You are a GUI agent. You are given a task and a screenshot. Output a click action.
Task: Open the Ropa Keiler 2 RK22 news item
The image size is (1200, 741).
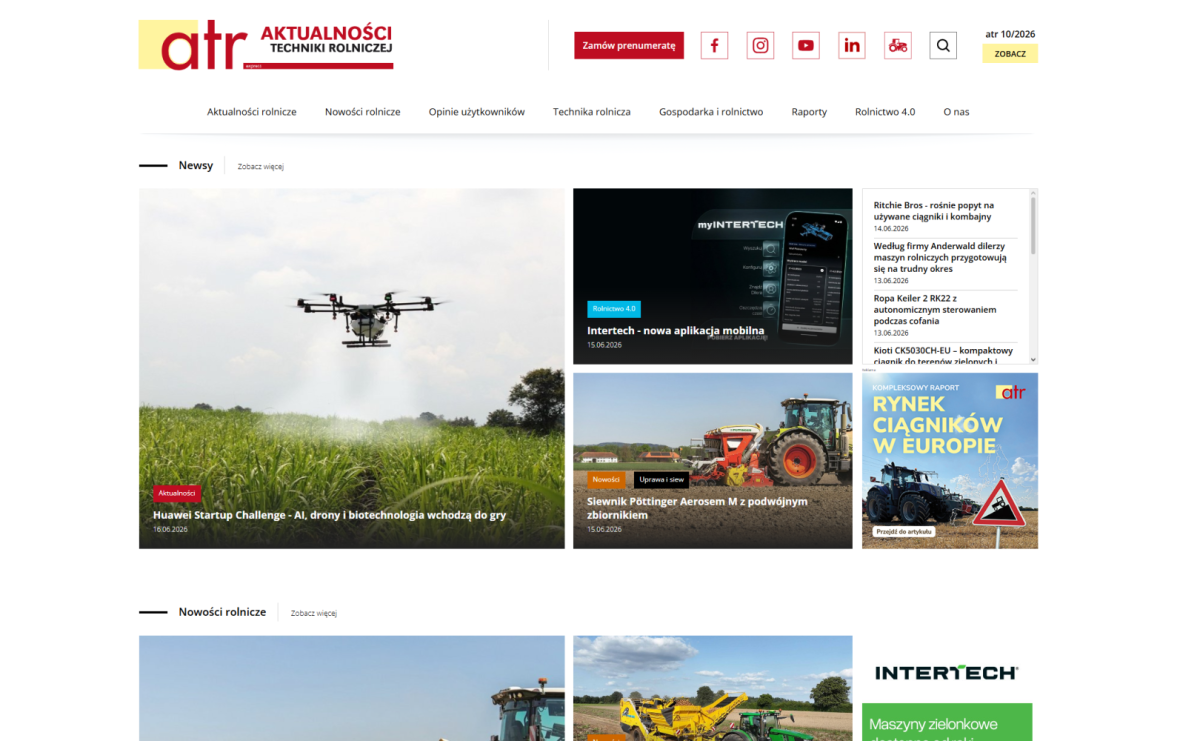coord(935,310)
